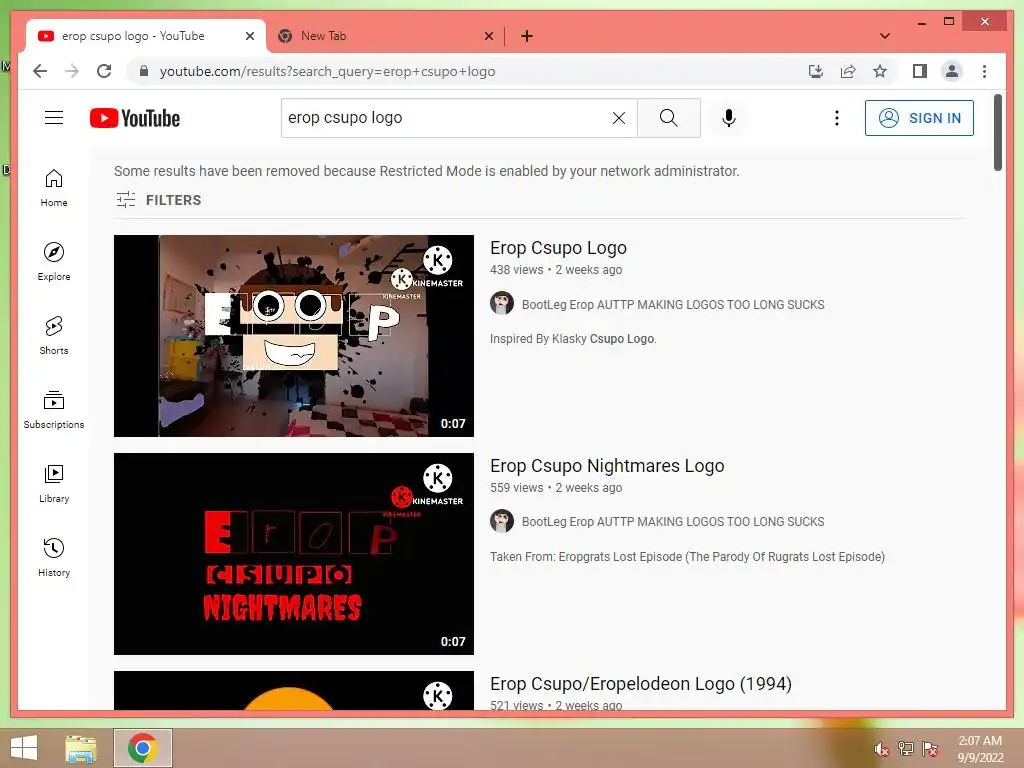The height and width of the screenshot is (768, 1024).
Task: Reload the page with the refresh icon
Action: (x=104, y=71)
